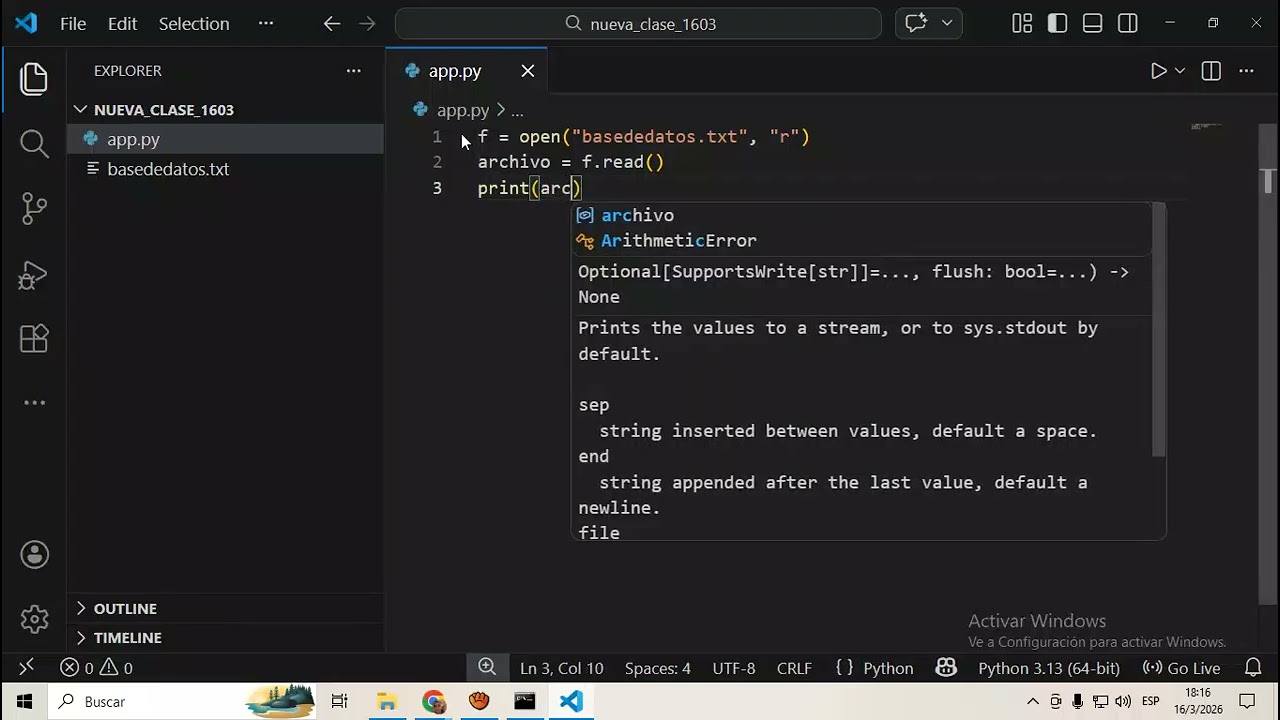Show additional views ellipsis in activity bar

(34, 403)
